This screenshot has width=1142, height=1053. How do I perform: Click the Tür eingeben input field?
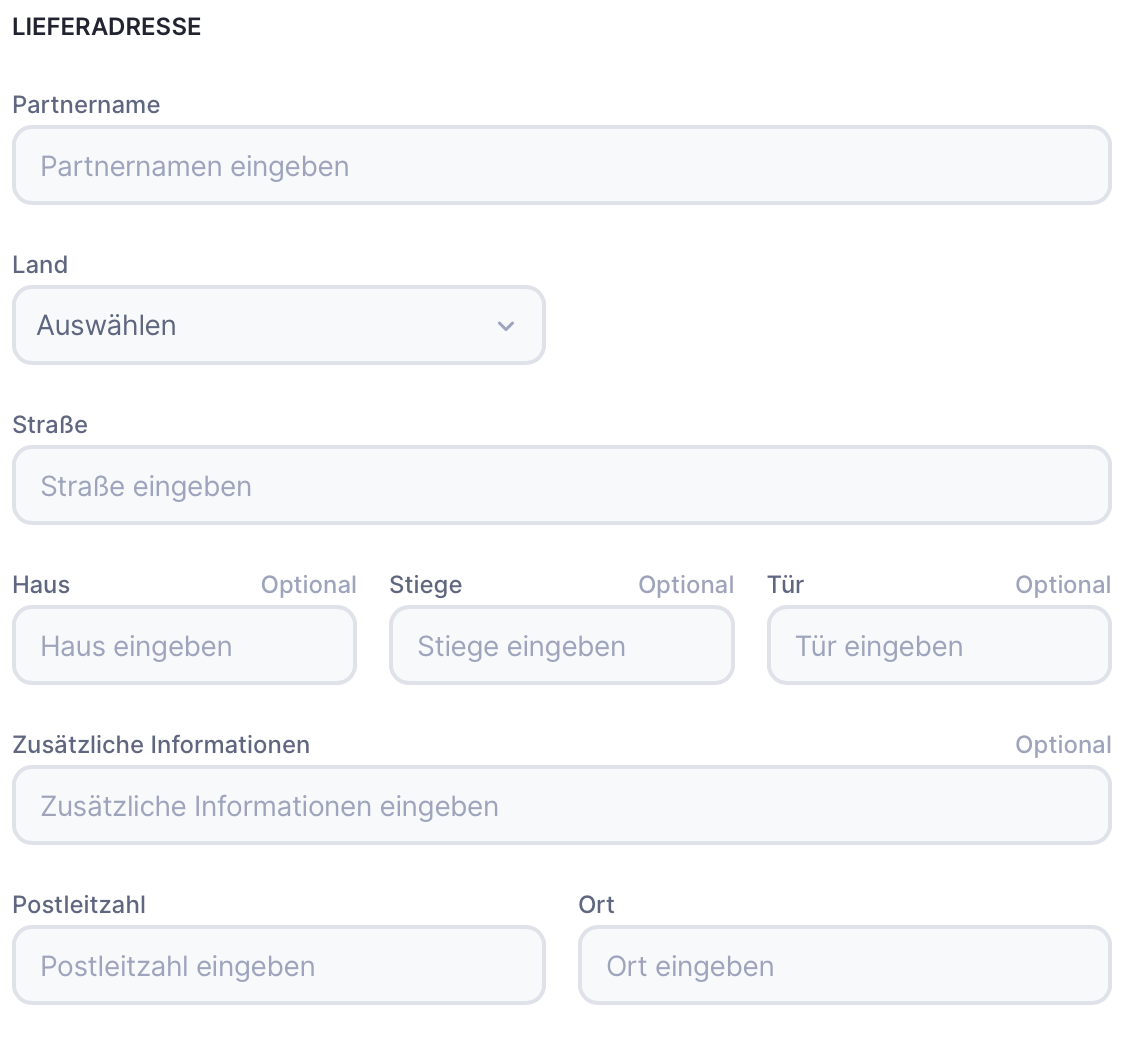[x=938, y=646]
